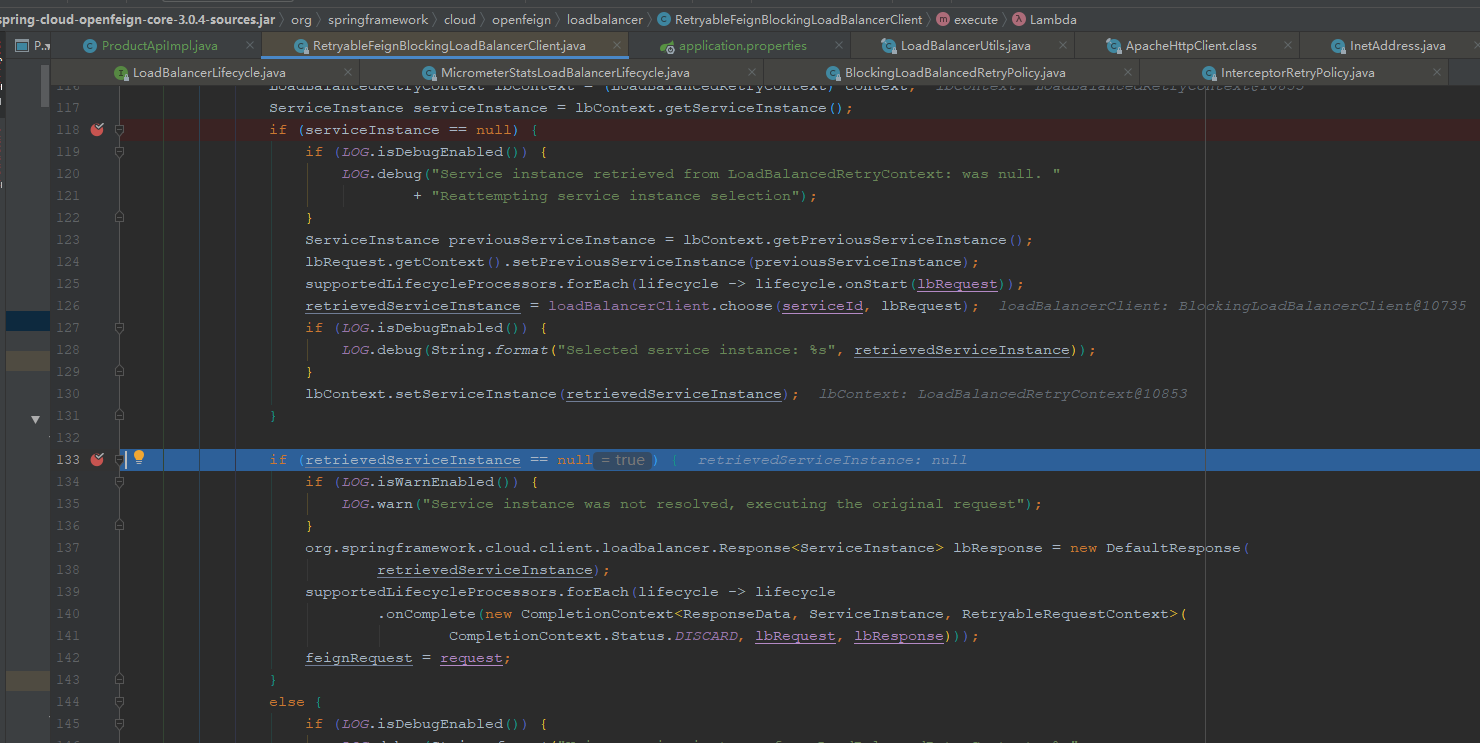Click the interface icon on LoadBalancerLifecycle.java tab
This screenshot has height=743, width=1480.
tap(120, 72)
